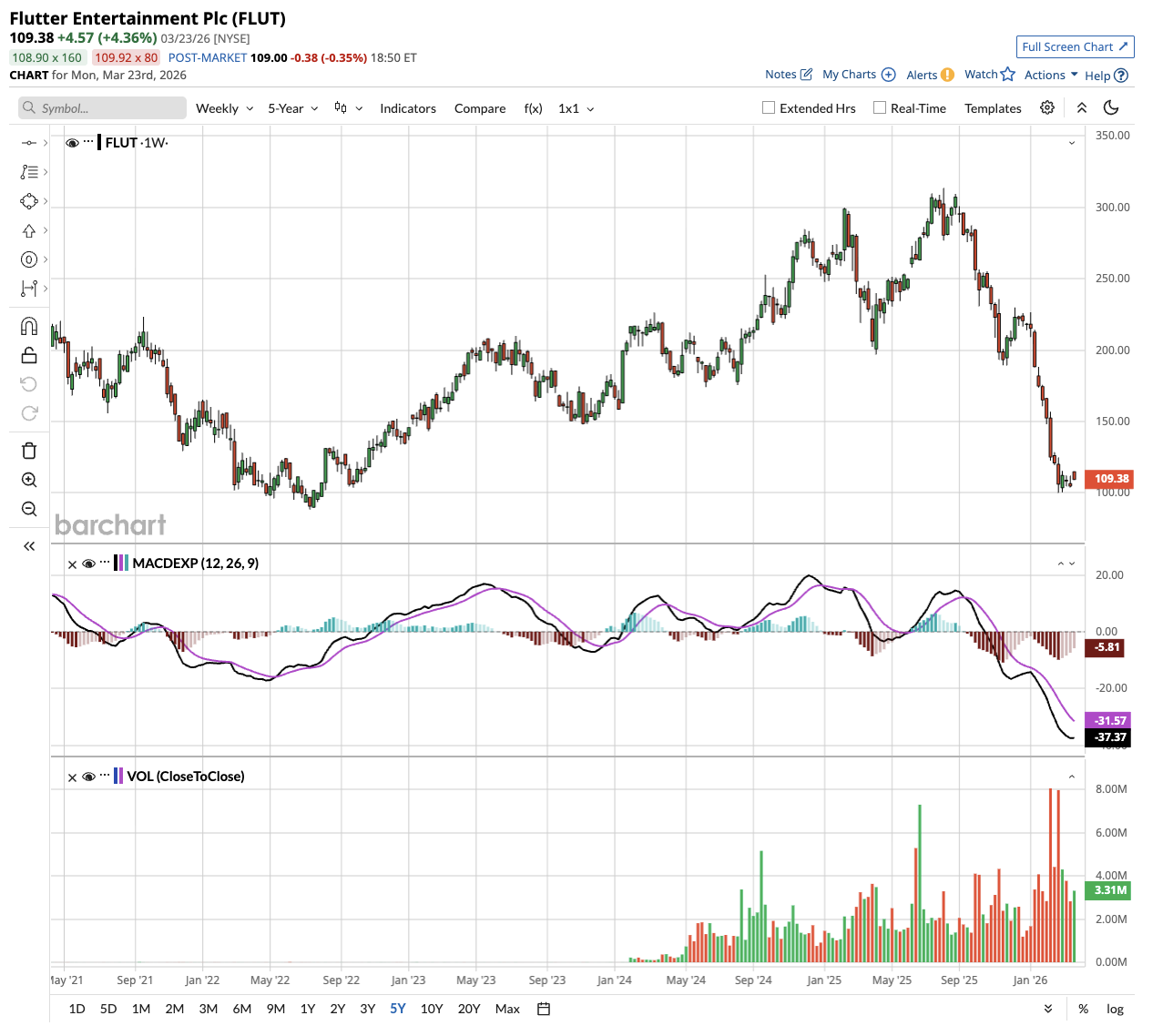Open the Actions dropdown menu

click(1051, 75)
